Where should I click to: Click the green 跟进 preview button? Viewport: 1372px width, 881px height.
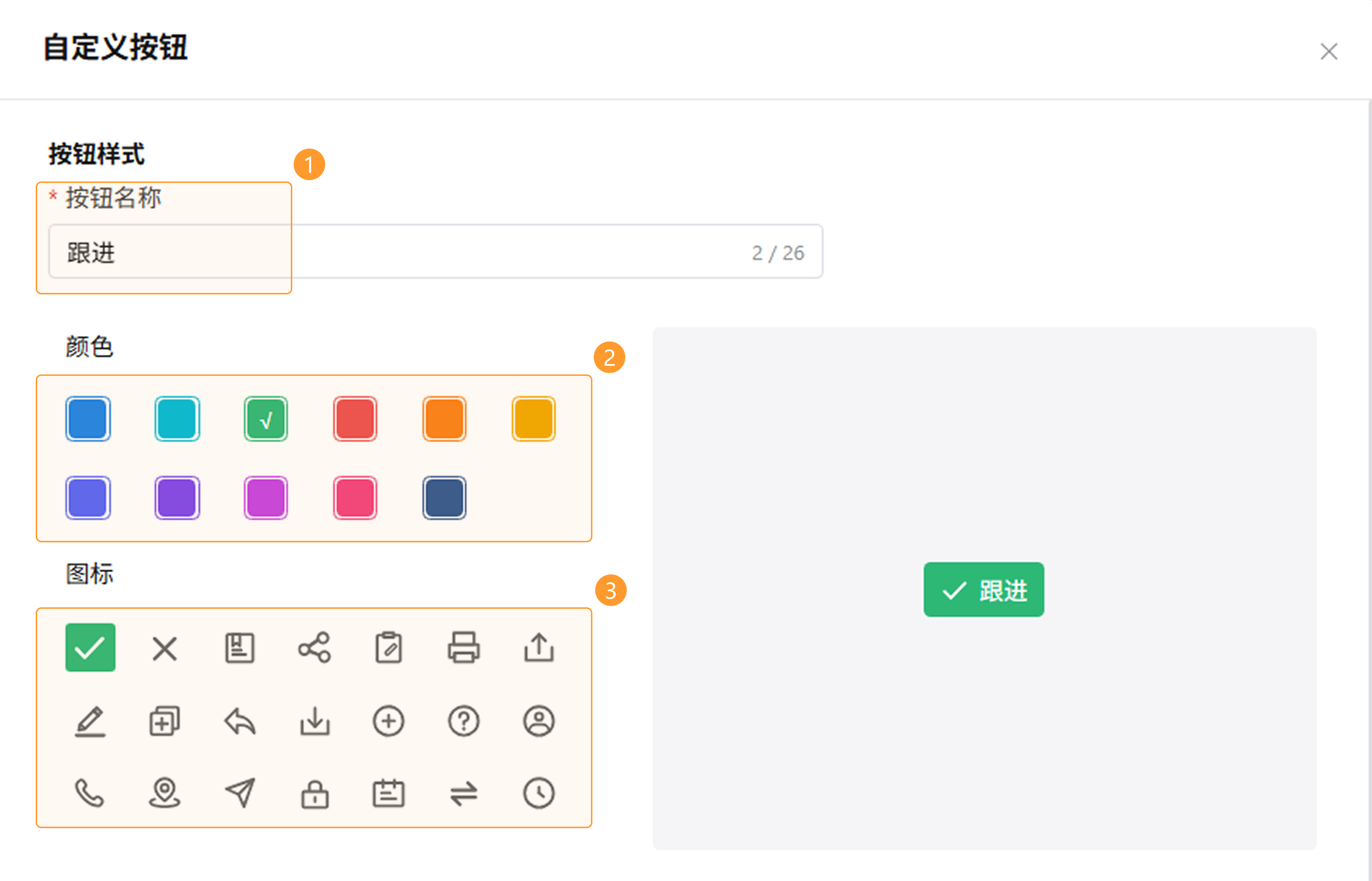point(984,590)
